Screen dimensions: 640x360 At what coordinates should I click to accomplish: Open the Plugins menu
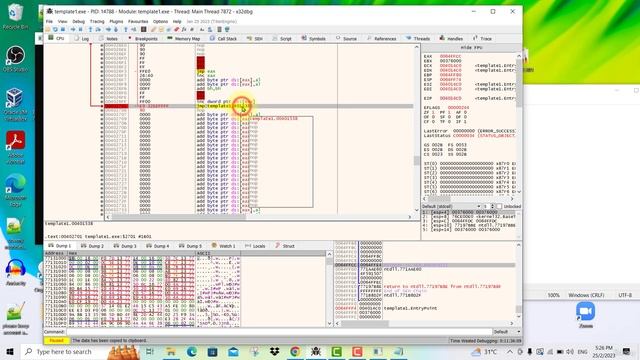click(116, 21)
